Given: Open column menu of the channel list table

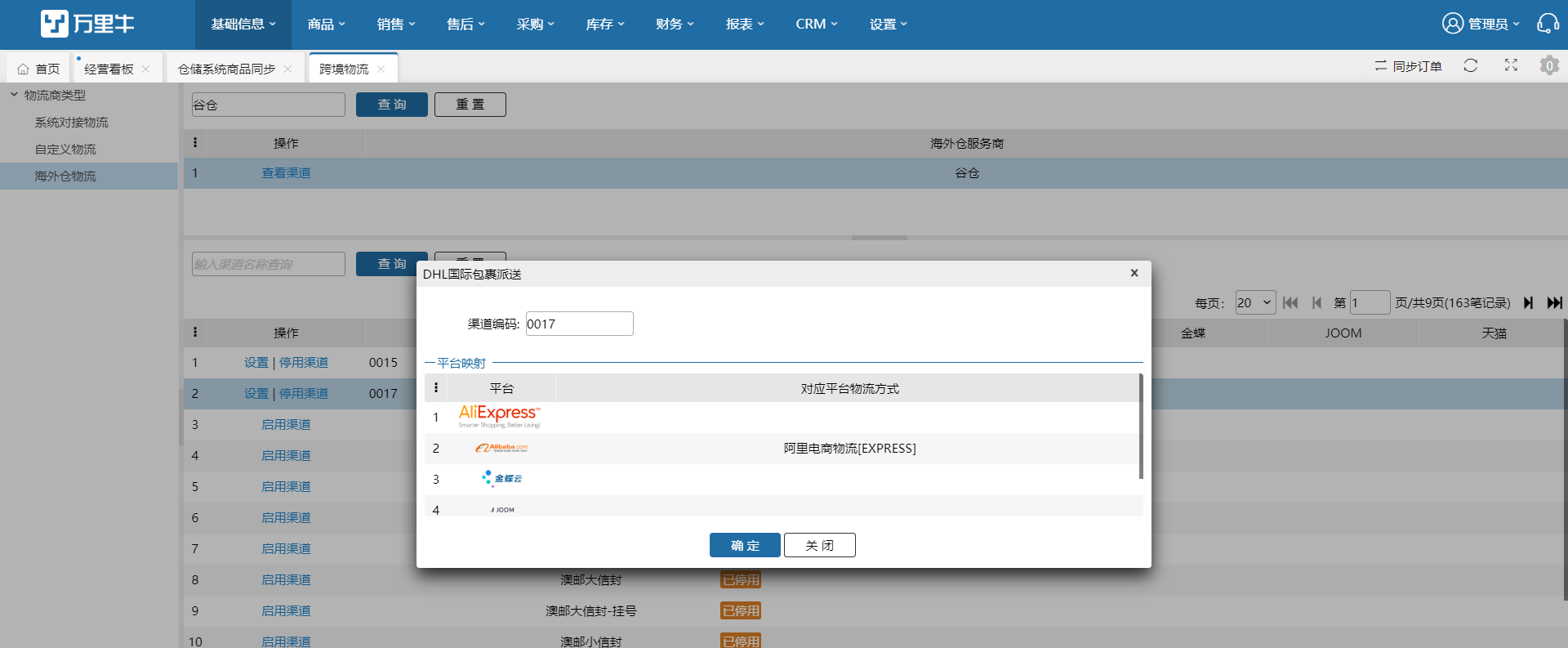Looking at the screenshot, I should point(194,333).
